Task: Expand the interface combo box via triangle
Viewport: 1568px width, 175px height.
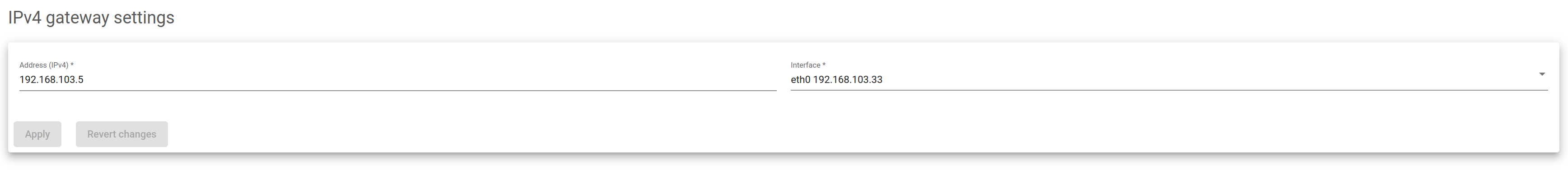Action: tap(1542, 74)
